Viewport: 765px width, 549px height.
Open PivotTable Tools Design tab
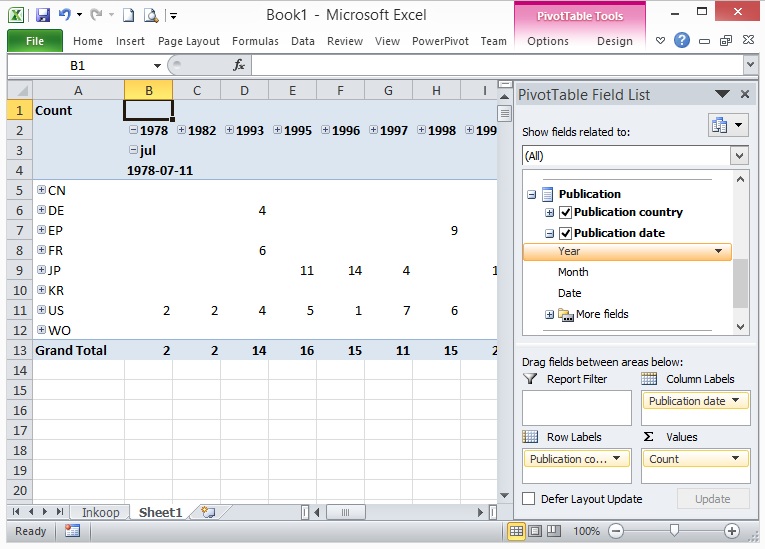tap(615, 41)
